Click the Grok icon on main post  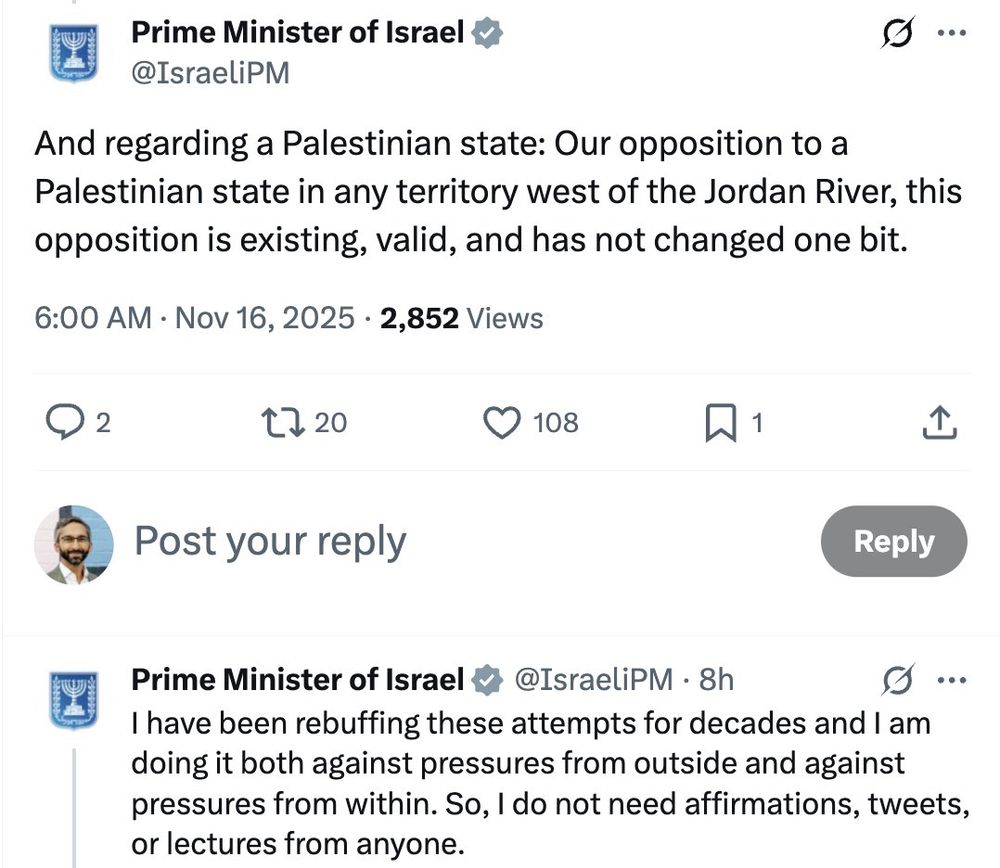tap(895, 34)
